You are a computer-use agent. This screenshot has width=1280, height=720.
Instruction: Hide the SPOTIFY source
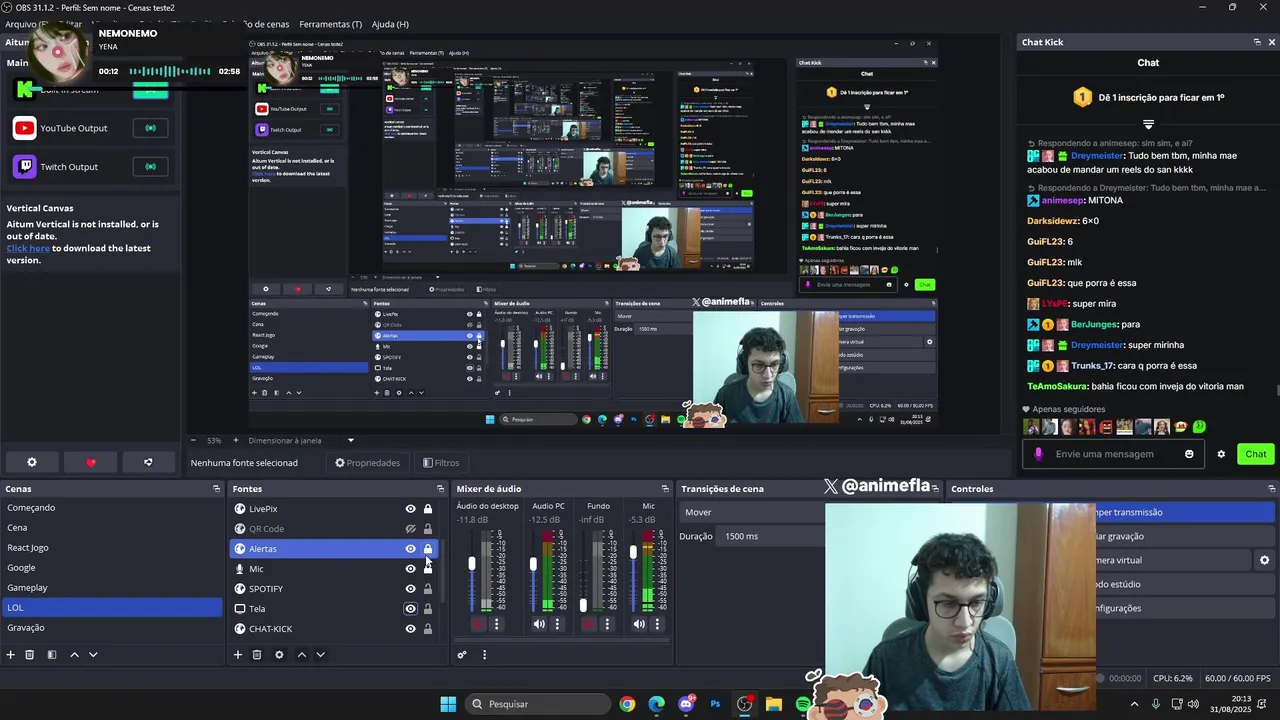(410, 589)
